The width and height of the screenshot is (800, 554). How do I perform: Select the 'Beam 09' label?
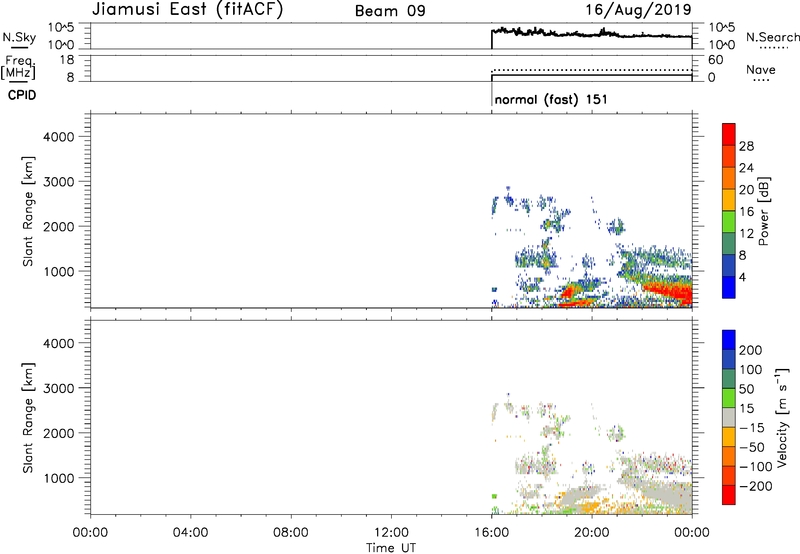(x=390, y=11)
